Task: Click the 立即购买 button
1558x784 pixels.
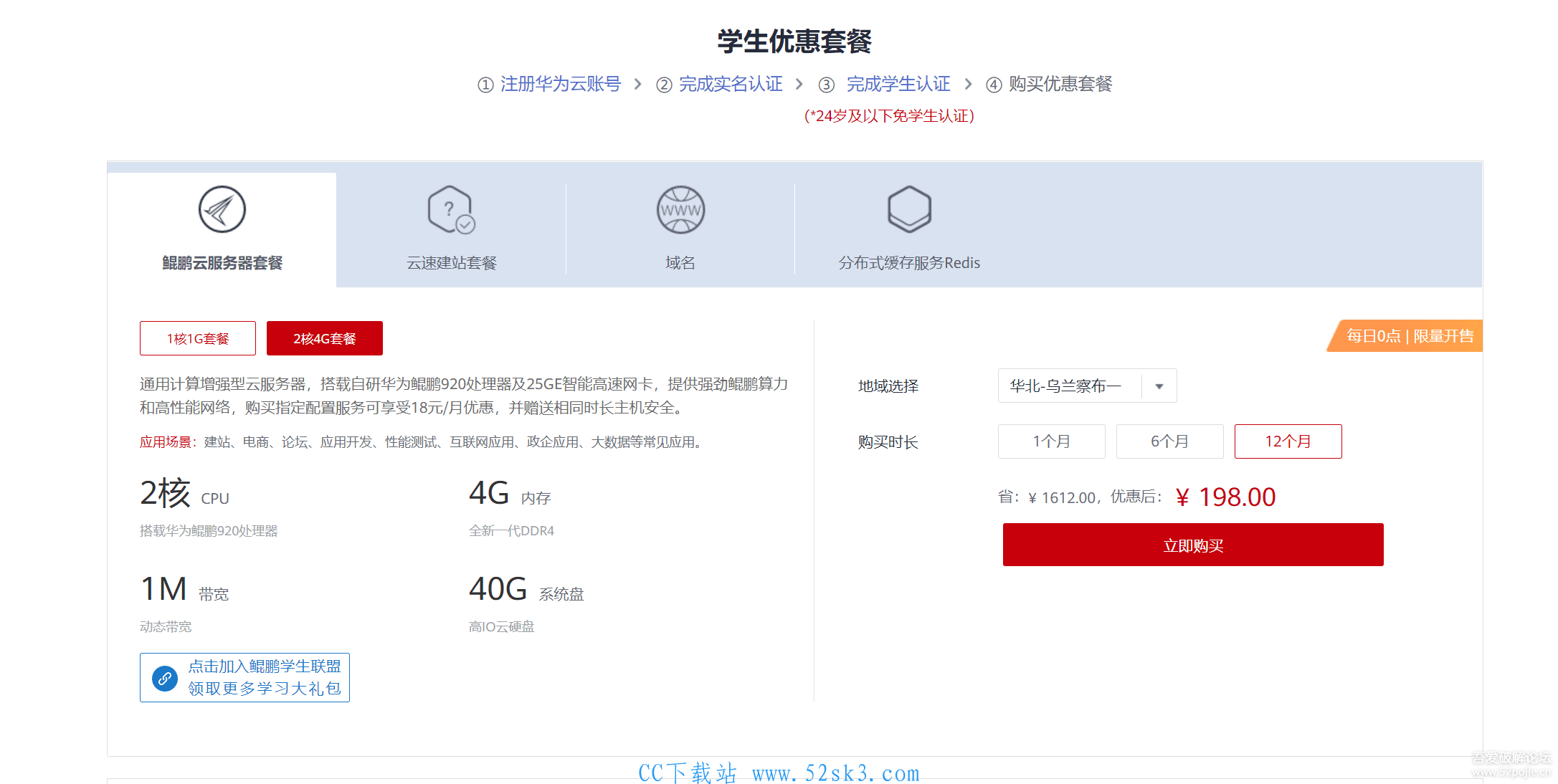Action: click(x=1193, y=545)
